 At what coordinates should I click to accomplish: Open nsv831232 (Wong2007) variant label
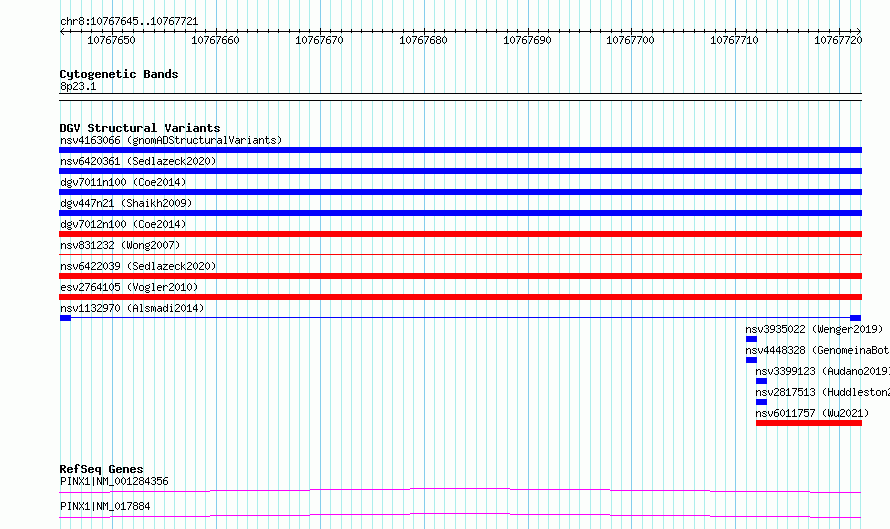[x=120, y=245]
